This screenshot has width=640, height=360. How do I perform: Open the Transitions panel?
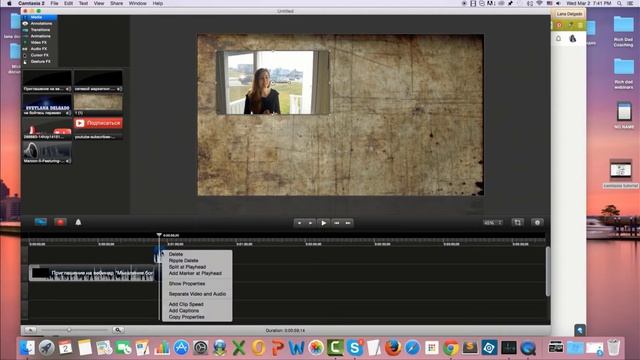point(39,30)
